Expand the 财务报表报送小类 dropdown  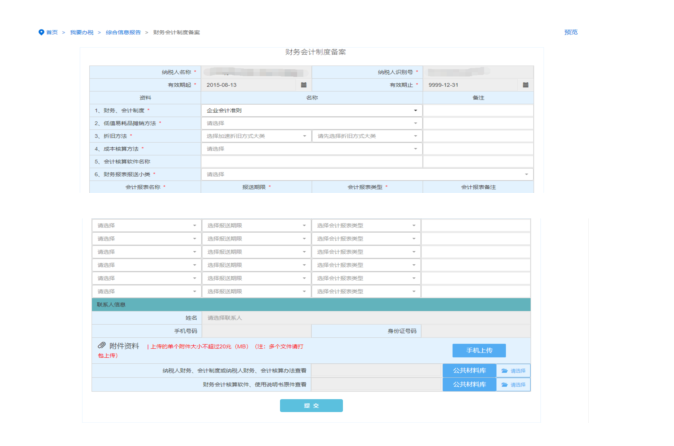tap(366, 174)
